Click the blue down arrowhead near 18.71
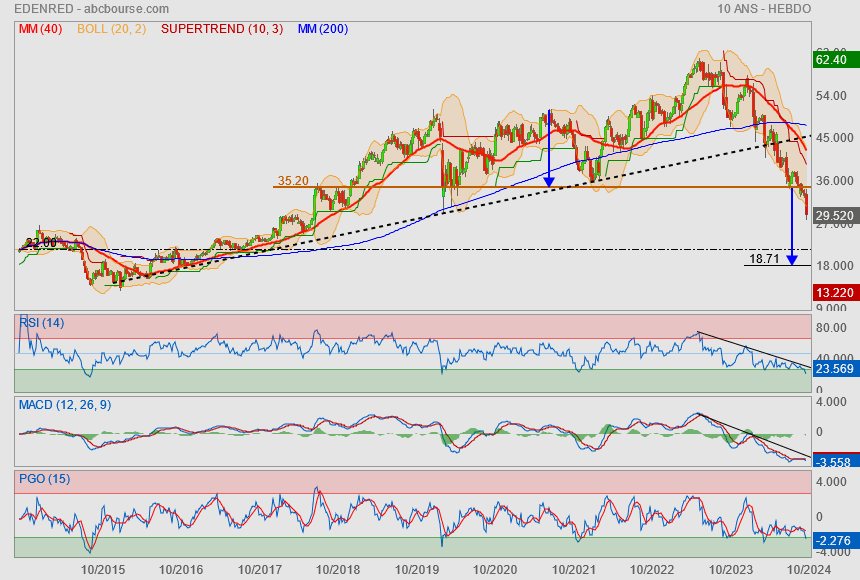 (792, 260)
